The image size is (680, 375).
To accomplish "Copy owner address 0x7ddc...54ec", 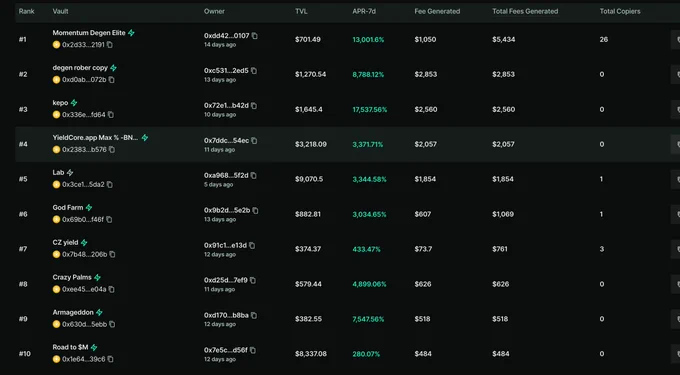I will coord(254,141).
